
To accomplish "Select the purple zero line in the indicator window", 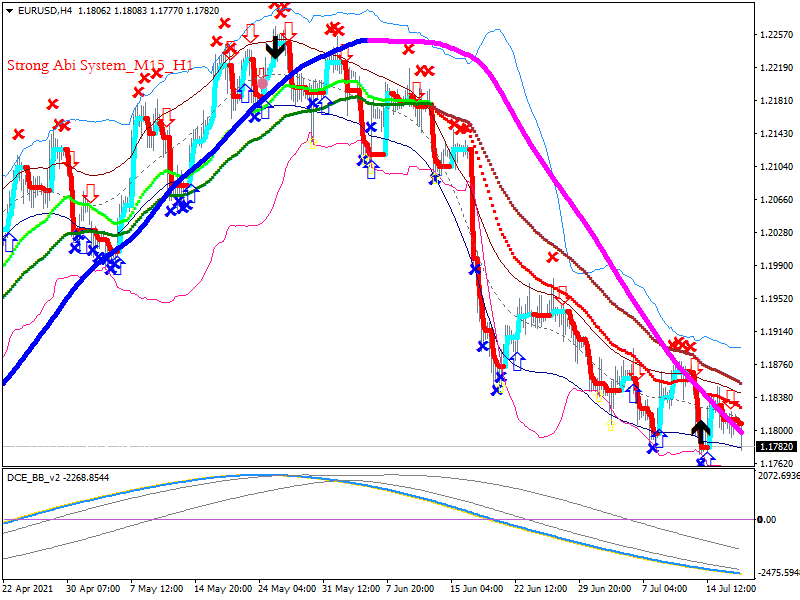I will pyautogui.click(x=378, y=520).
